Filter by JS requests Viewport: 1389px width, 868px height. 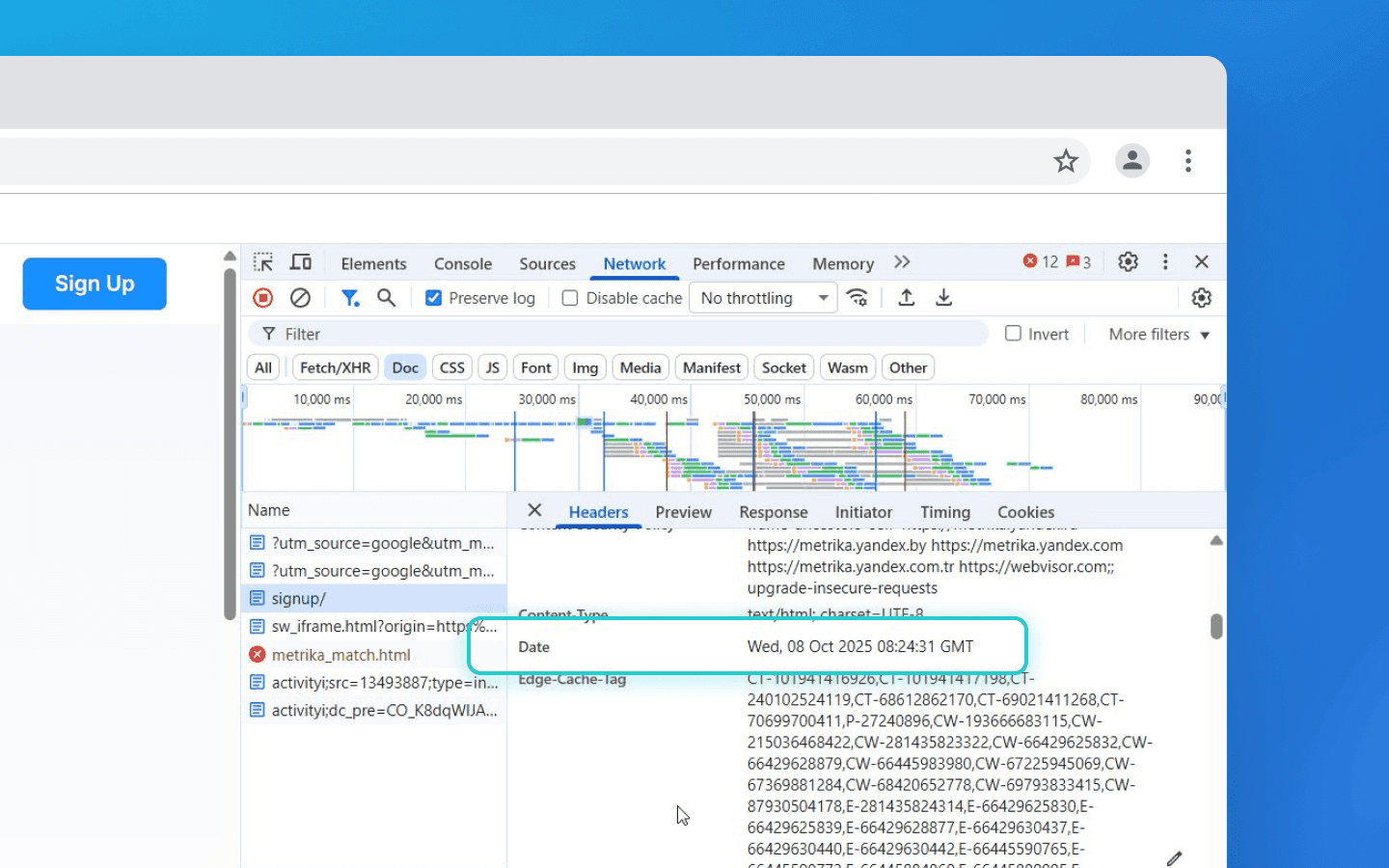pos(492,367)
